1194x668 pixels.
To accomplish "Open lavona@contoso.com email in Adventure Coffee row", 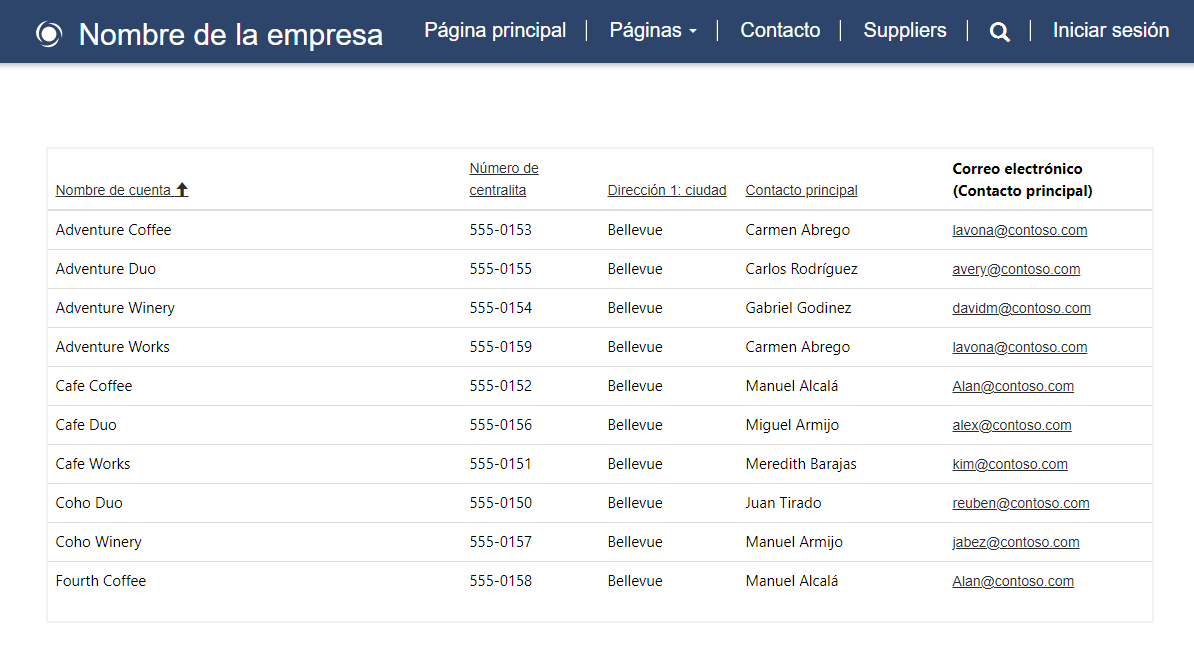I will point(1020,230).
